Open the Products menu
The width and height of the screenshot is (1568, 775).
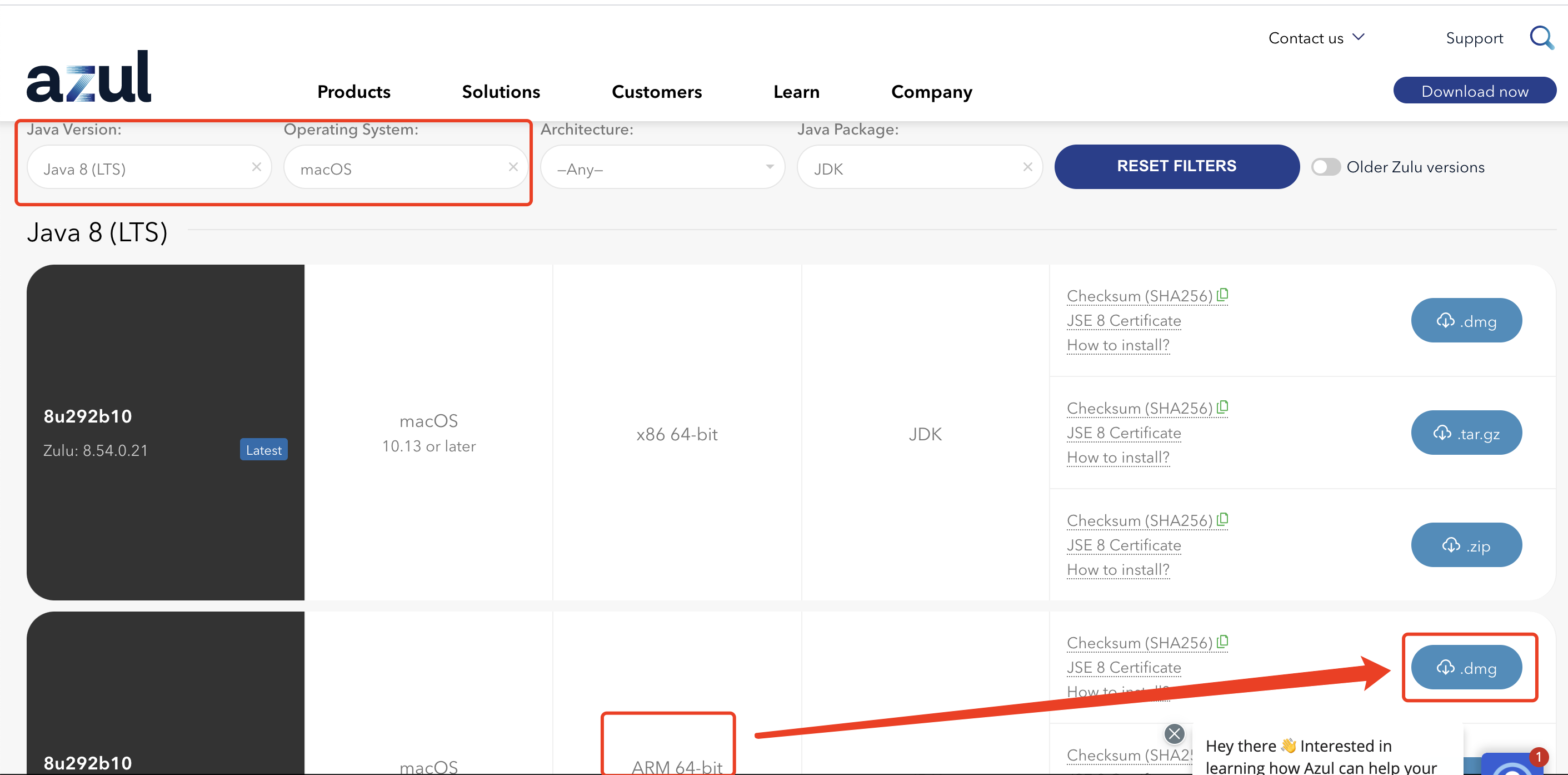[x=353, y=92]
